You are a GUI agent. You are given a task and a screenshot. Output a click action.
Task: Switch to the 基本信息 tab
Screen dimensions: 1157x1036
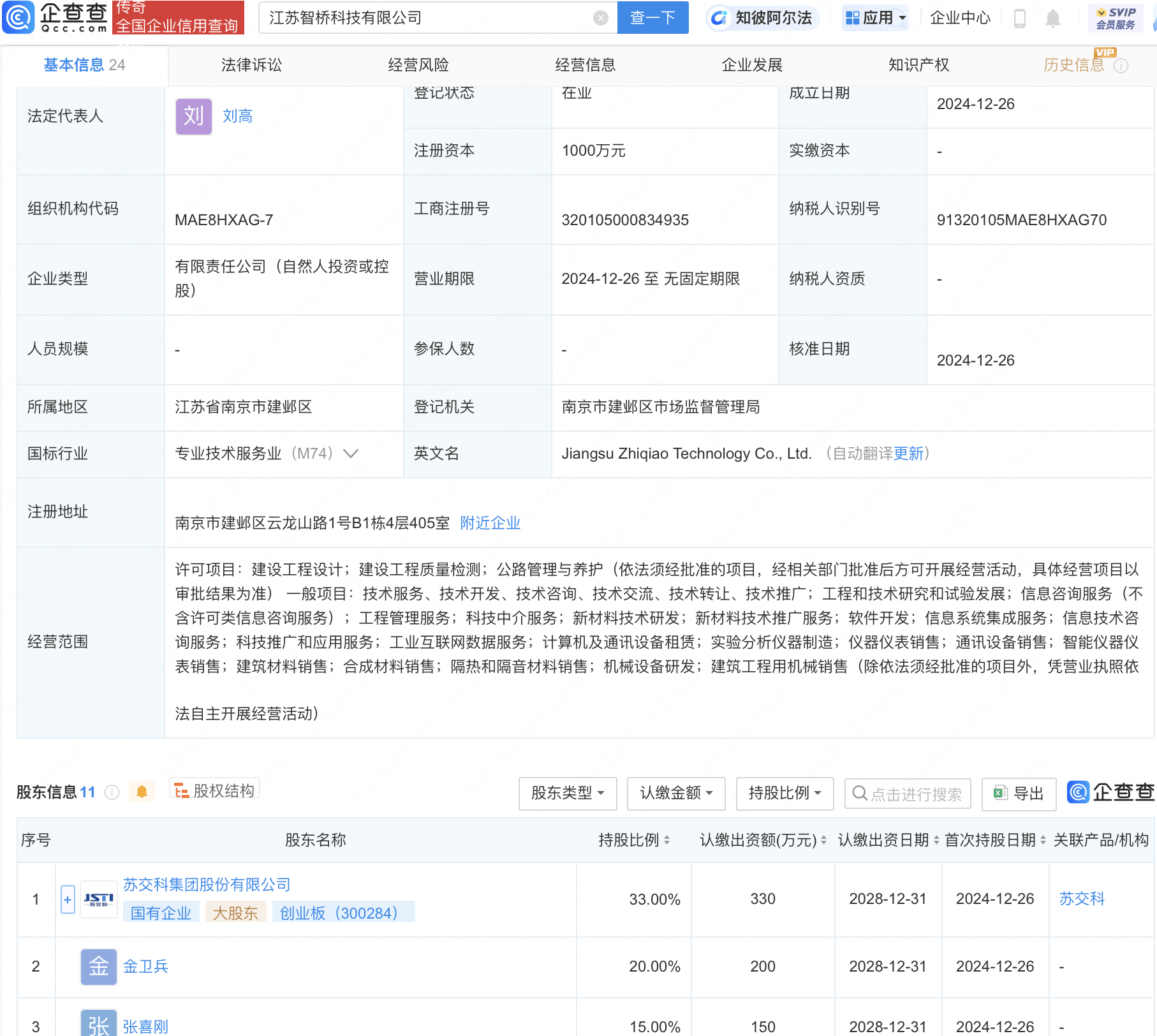tap(84, 65)
